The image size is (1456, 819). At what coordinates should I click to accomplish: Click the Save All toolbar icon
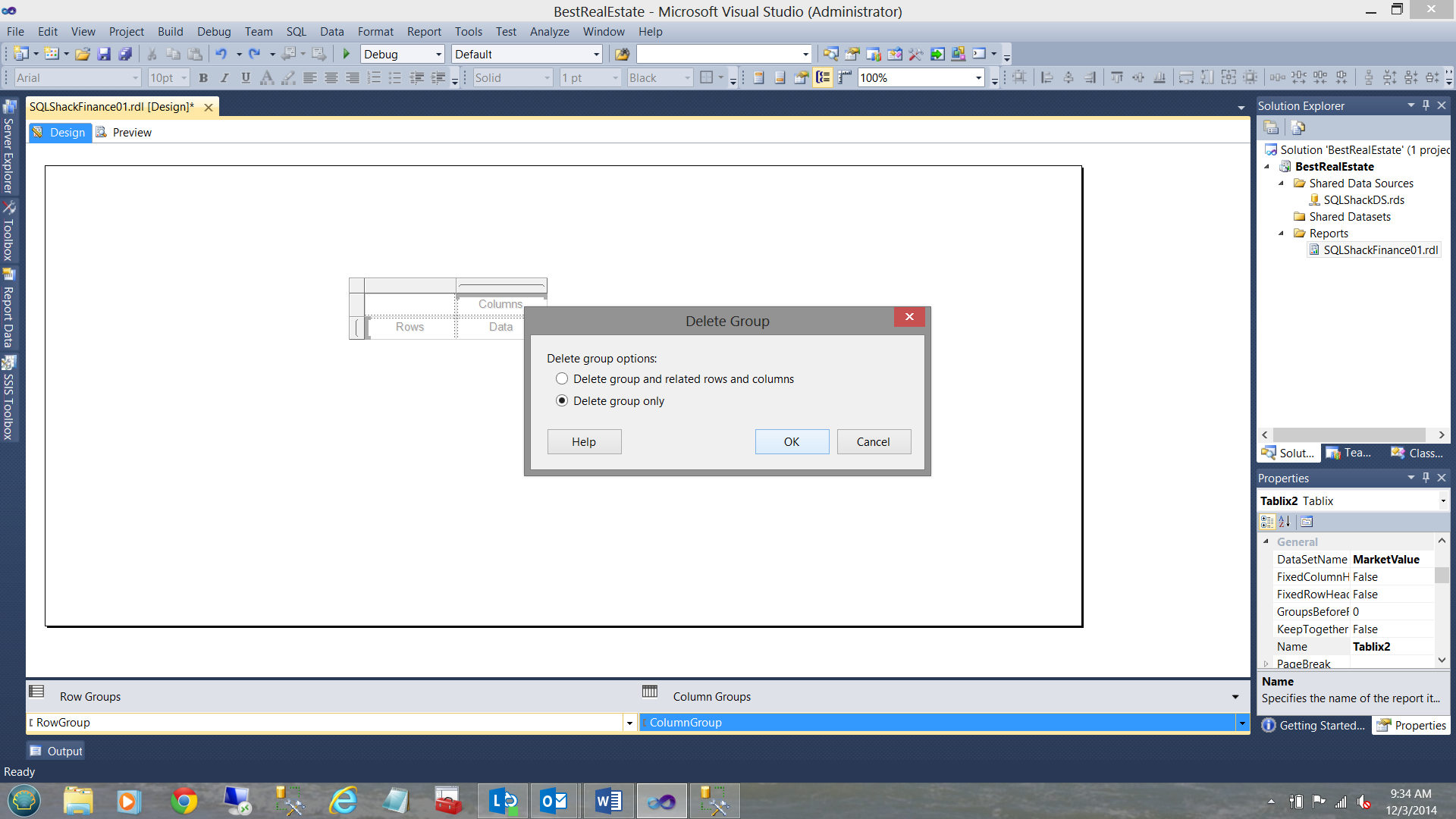(x=126, y=54)
